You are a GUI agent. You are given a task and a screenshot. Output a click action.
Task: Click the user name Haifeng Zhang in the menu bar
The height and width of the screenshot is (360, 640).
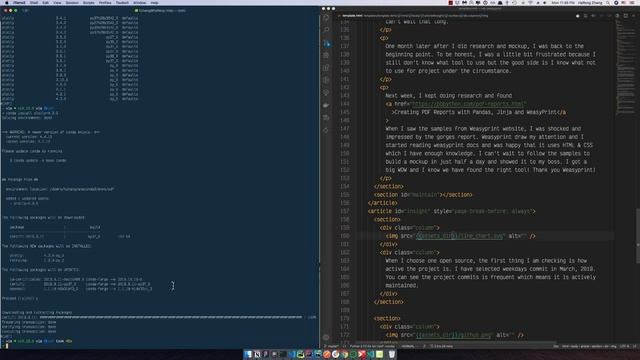point(591,2)
